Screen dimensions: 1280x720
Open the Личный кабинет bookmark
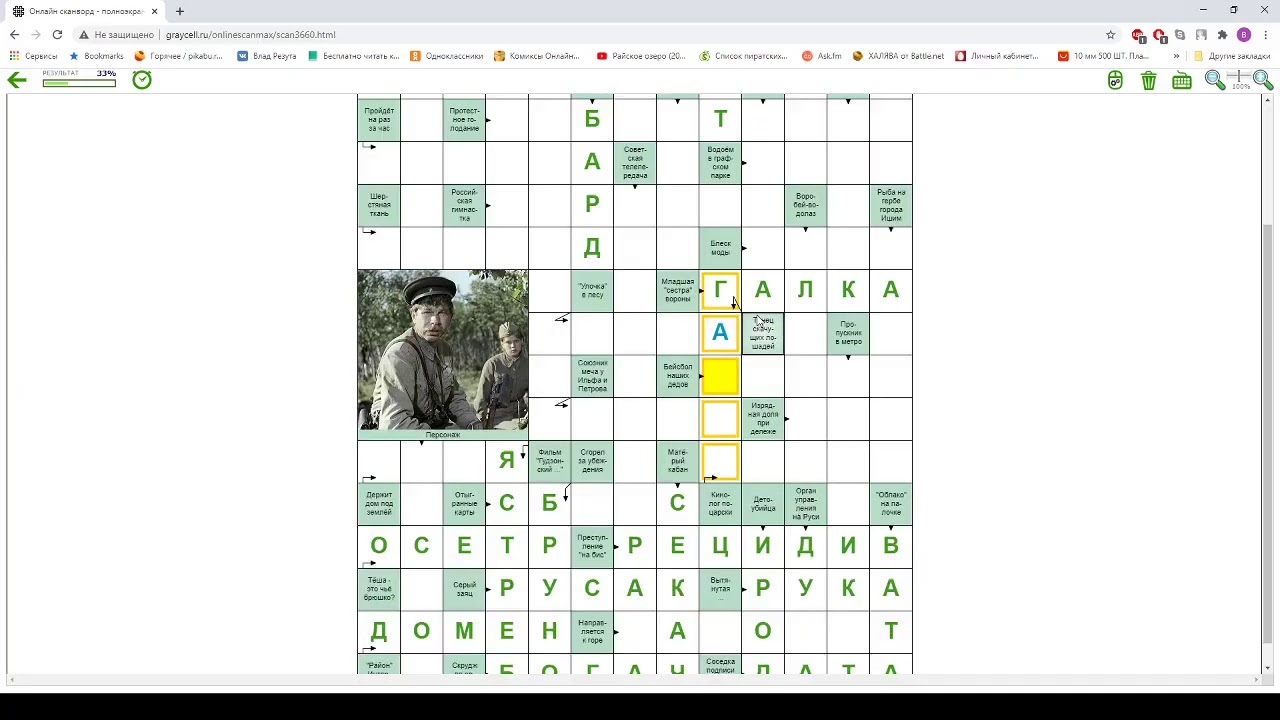coord(997,56)
